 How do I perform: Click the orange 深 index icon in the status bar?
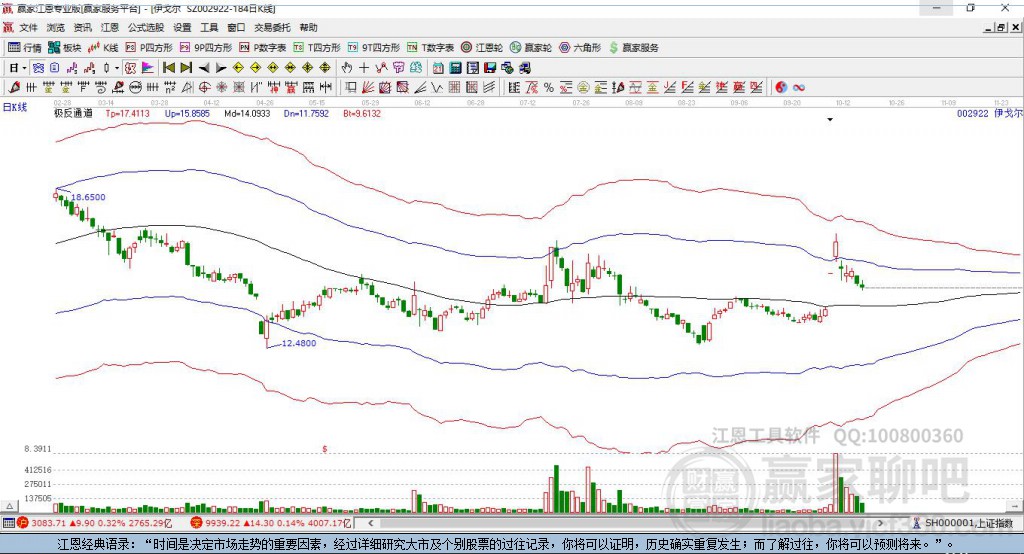(x=196, y=523)
